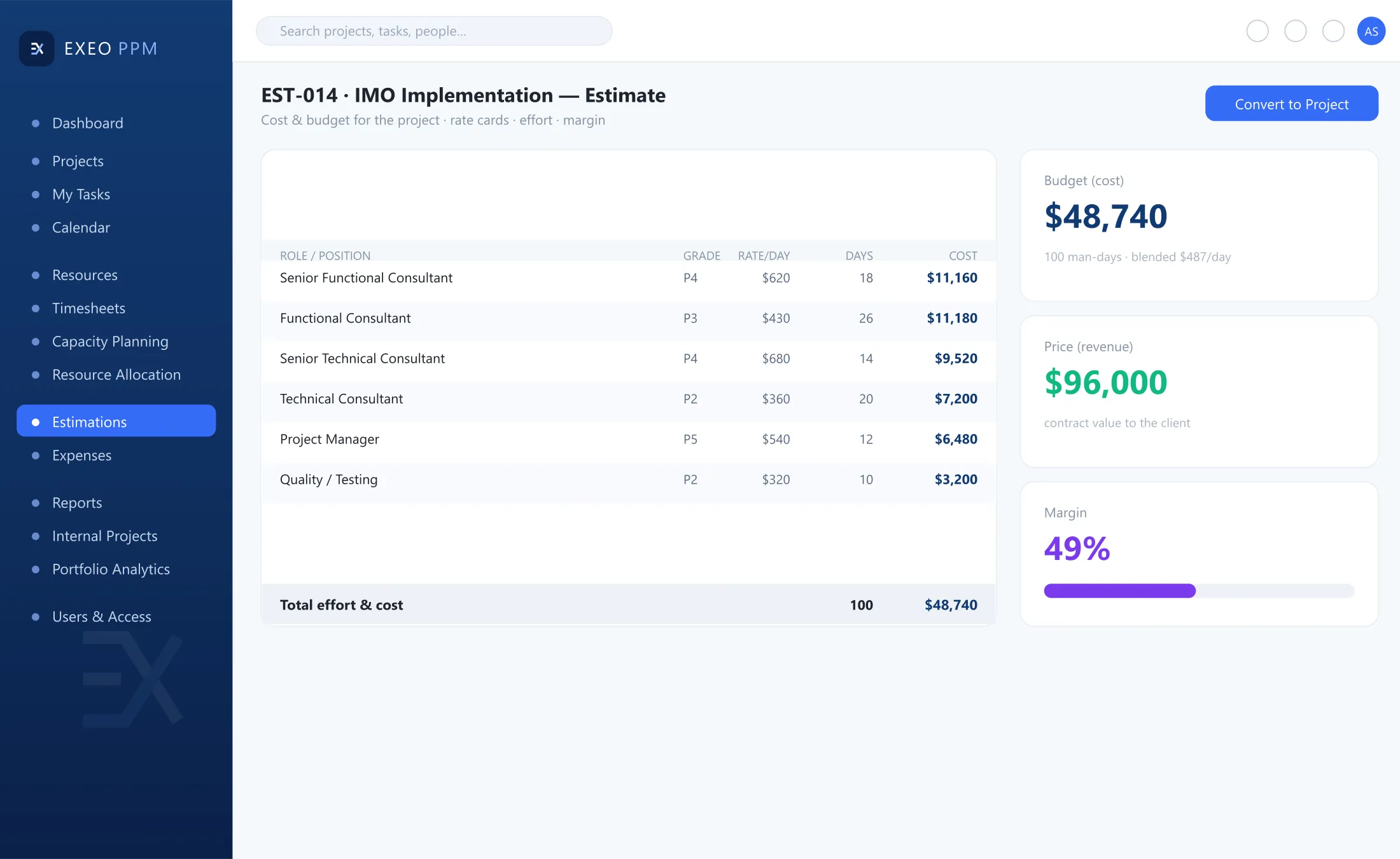Click the EXEO PPM logo icon

(x=37, y=48)
